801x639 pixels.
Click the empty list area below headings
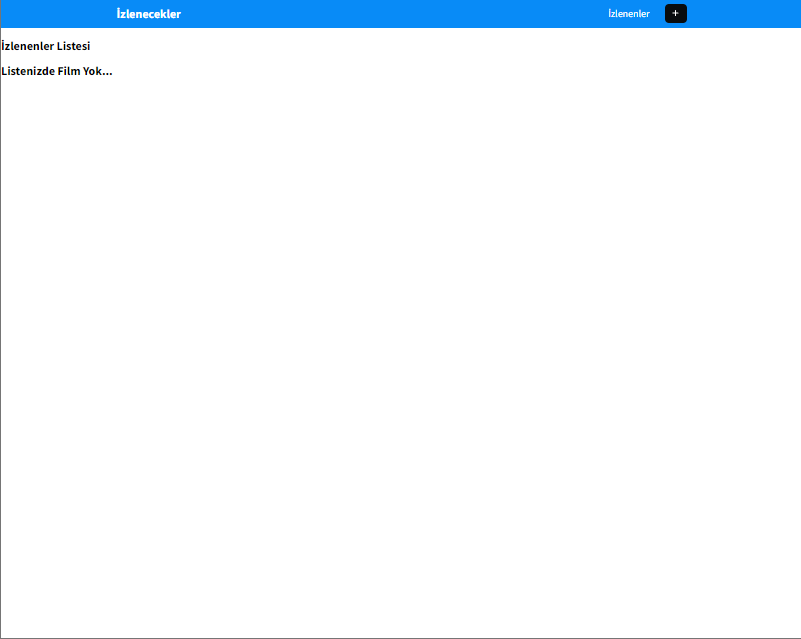click(400, 300)
